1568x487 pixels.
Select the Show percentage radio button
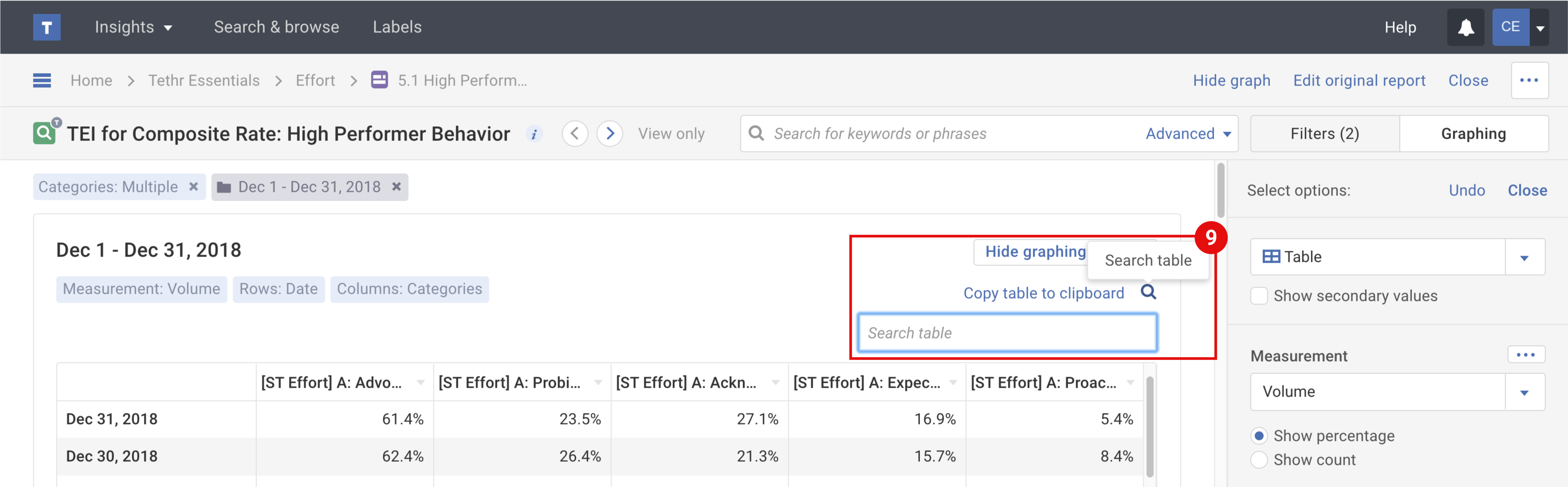(1259, 436)
